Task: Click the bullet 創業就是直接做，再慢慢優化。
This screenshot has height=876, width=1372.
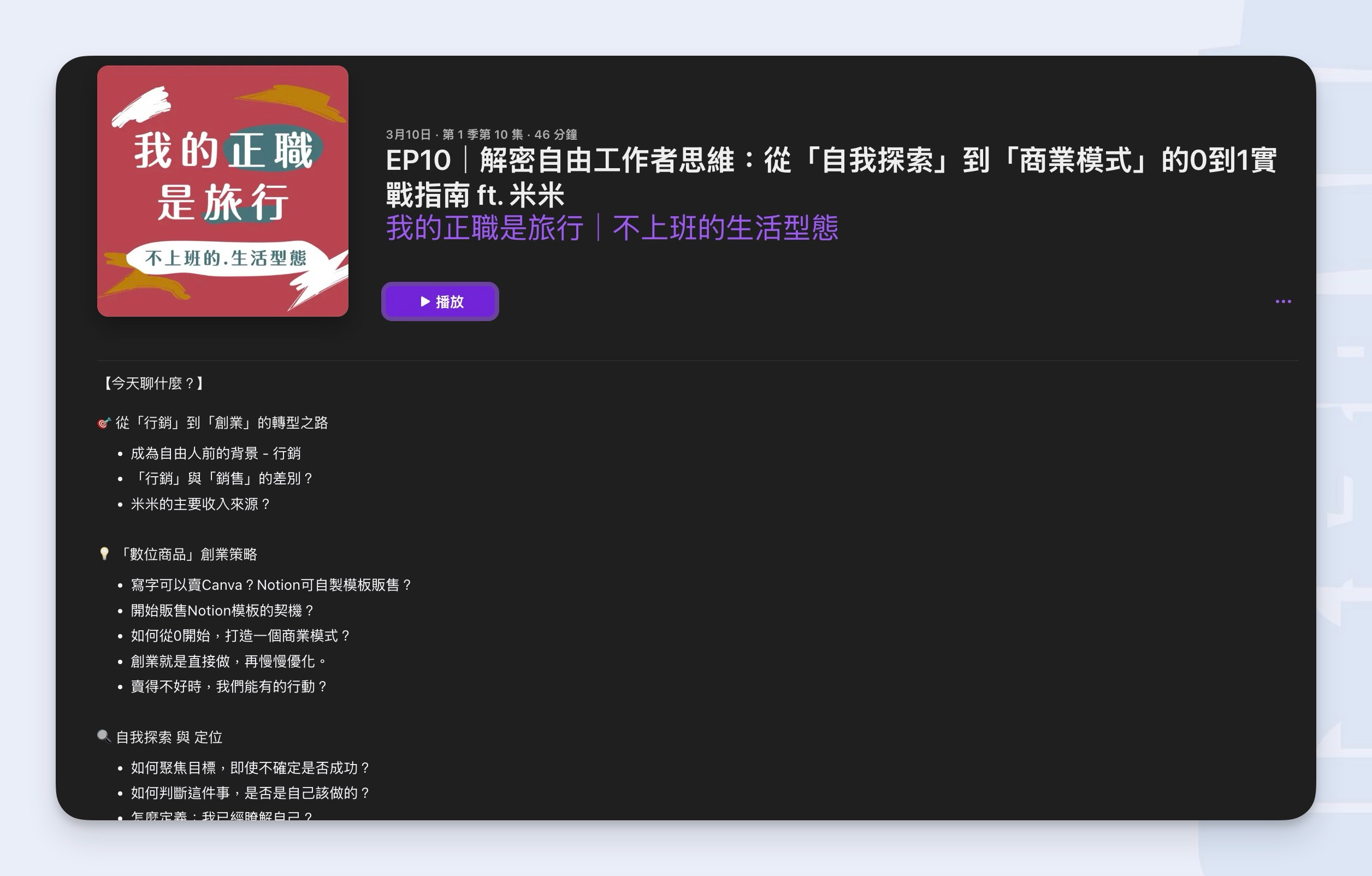Action: coord(229,661)
